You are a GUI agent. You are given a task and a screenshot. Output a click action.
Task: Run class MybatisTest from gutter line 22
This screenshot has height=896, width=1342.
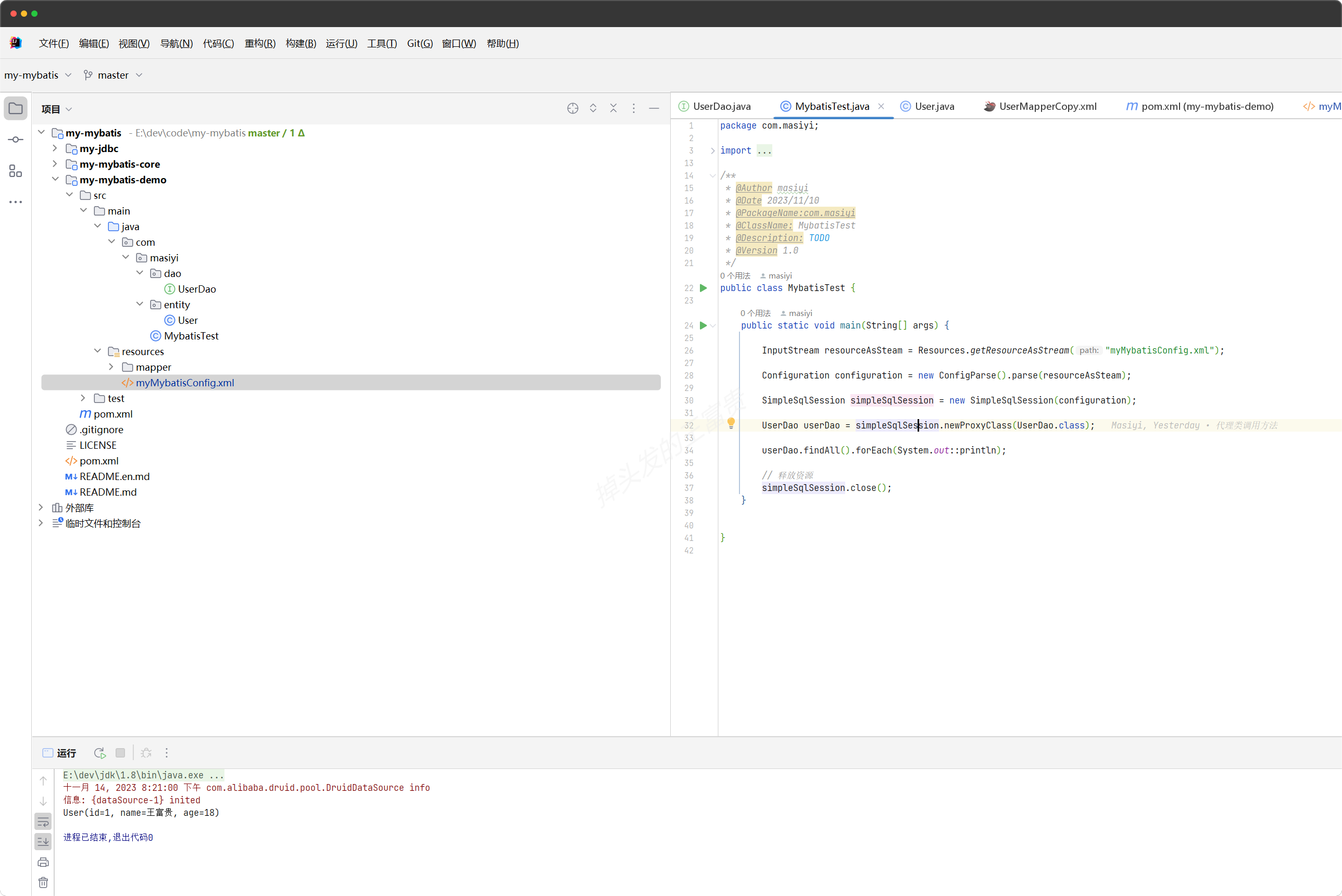coord(704,288)
